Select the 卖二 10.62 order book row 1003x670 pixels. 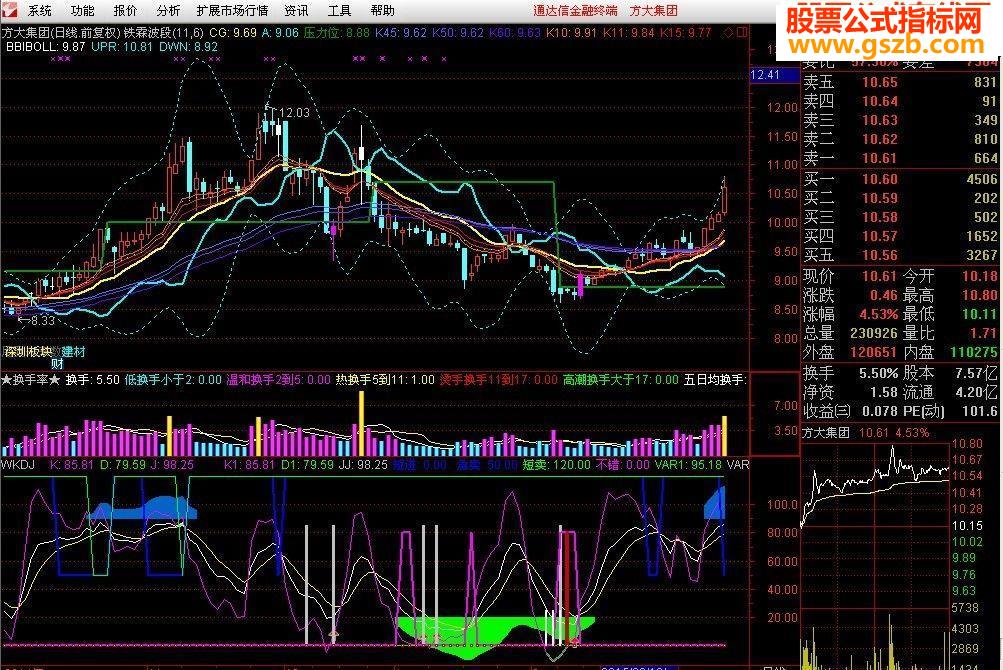tap(900, 139)
